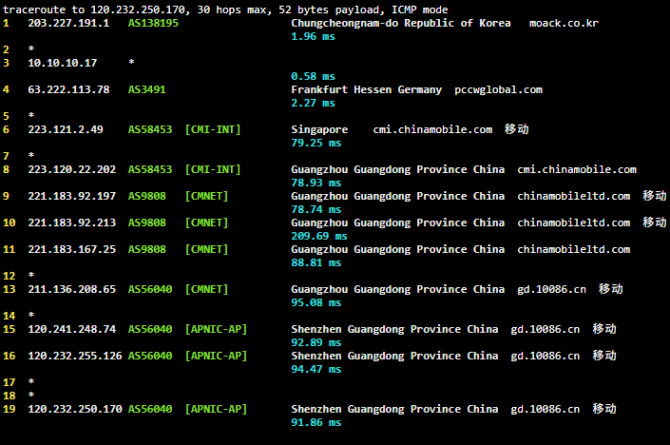Select IP address 120.232.255.126
This screenshot has height=445, width=670.
(75, 355)
